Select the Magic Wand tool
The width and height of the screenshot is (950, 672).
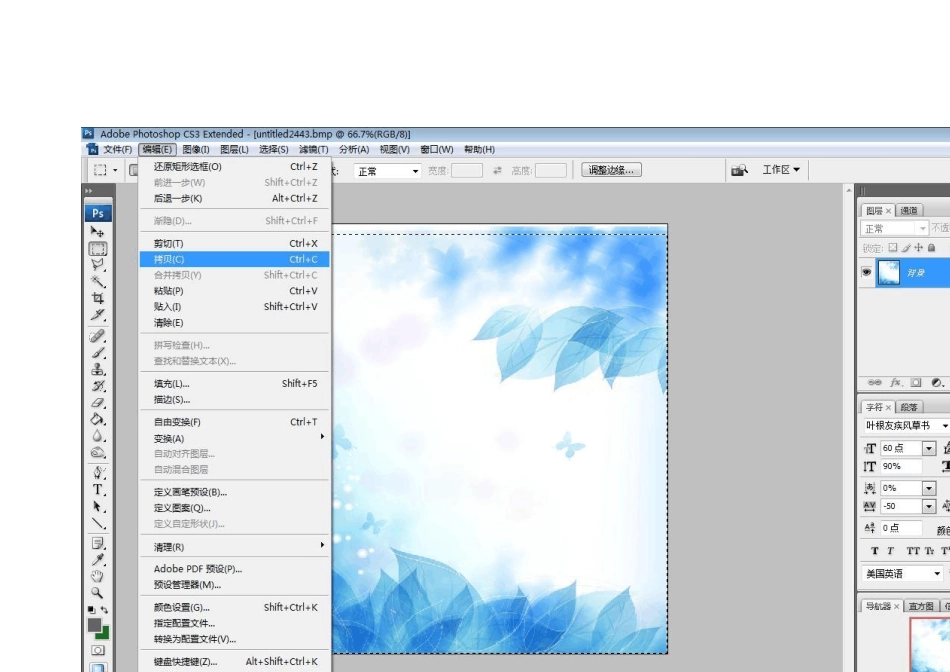coord(98,281)
